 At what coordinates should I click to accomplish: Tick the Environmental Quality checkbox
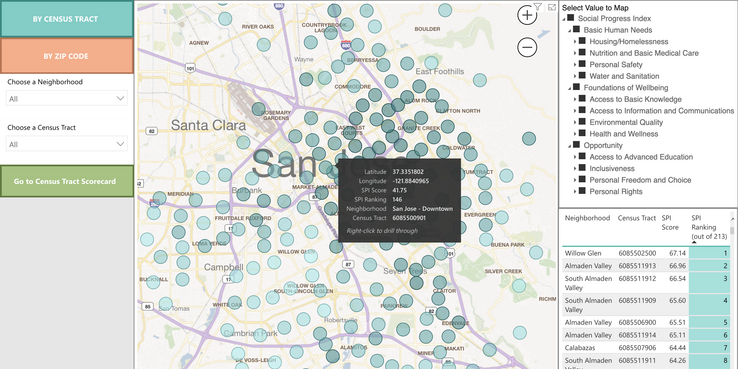tap(582, 122)
